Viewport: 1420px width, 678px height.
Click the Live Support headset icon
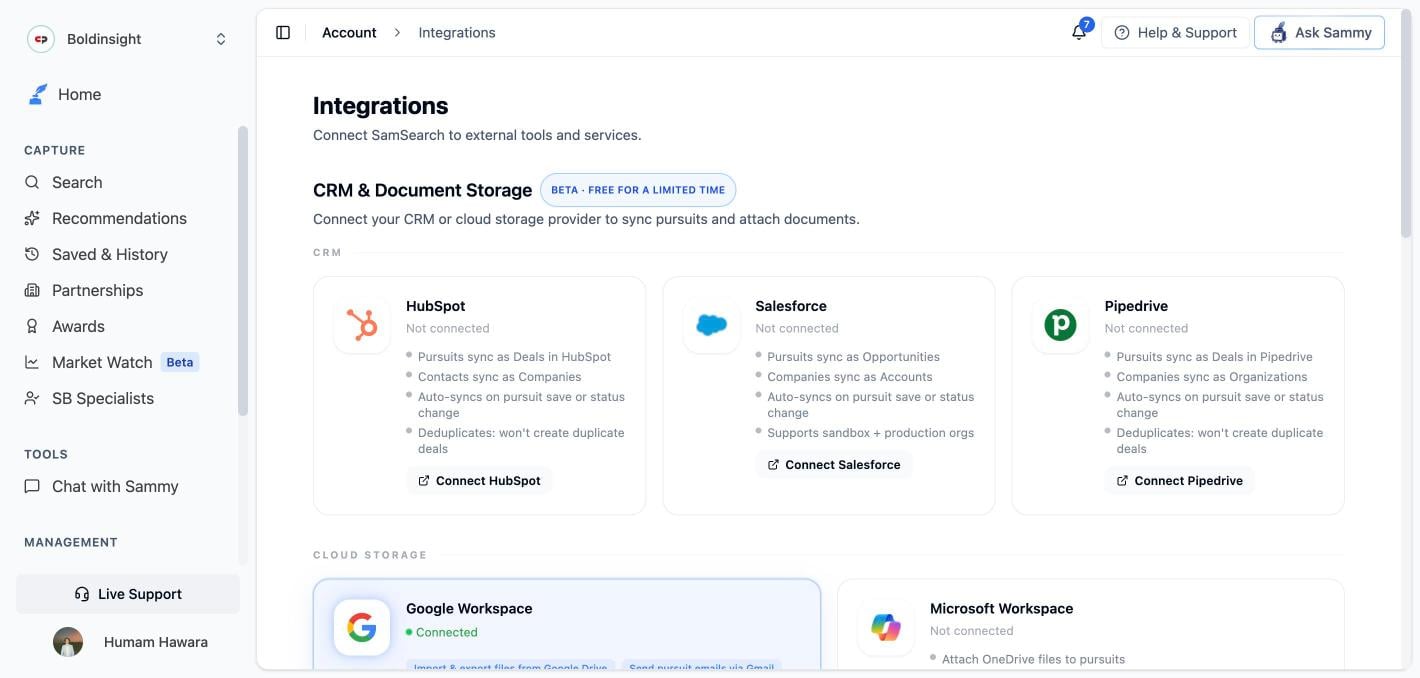82,594
